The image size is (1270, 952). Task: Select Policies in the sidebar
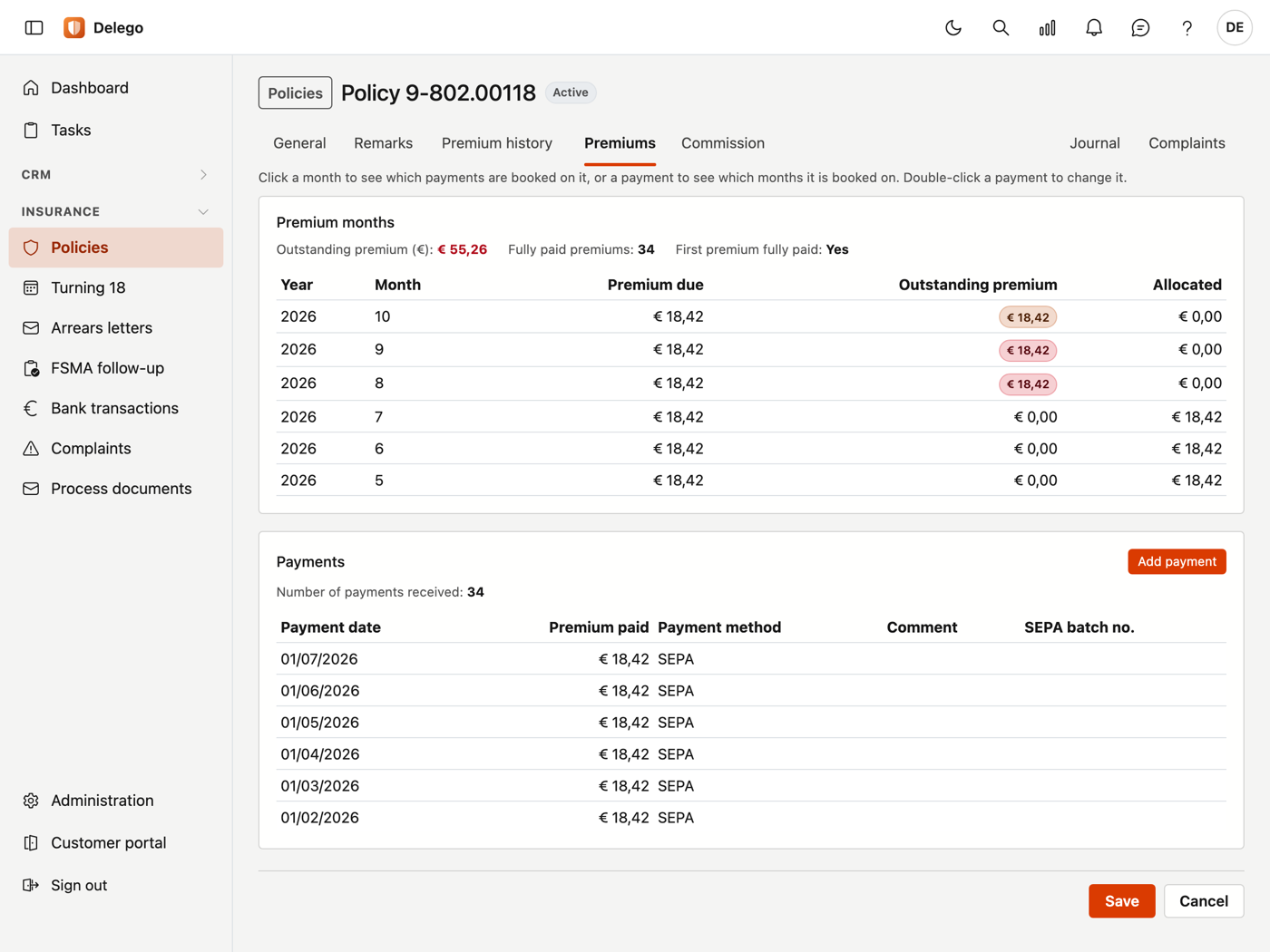point(116,248)
